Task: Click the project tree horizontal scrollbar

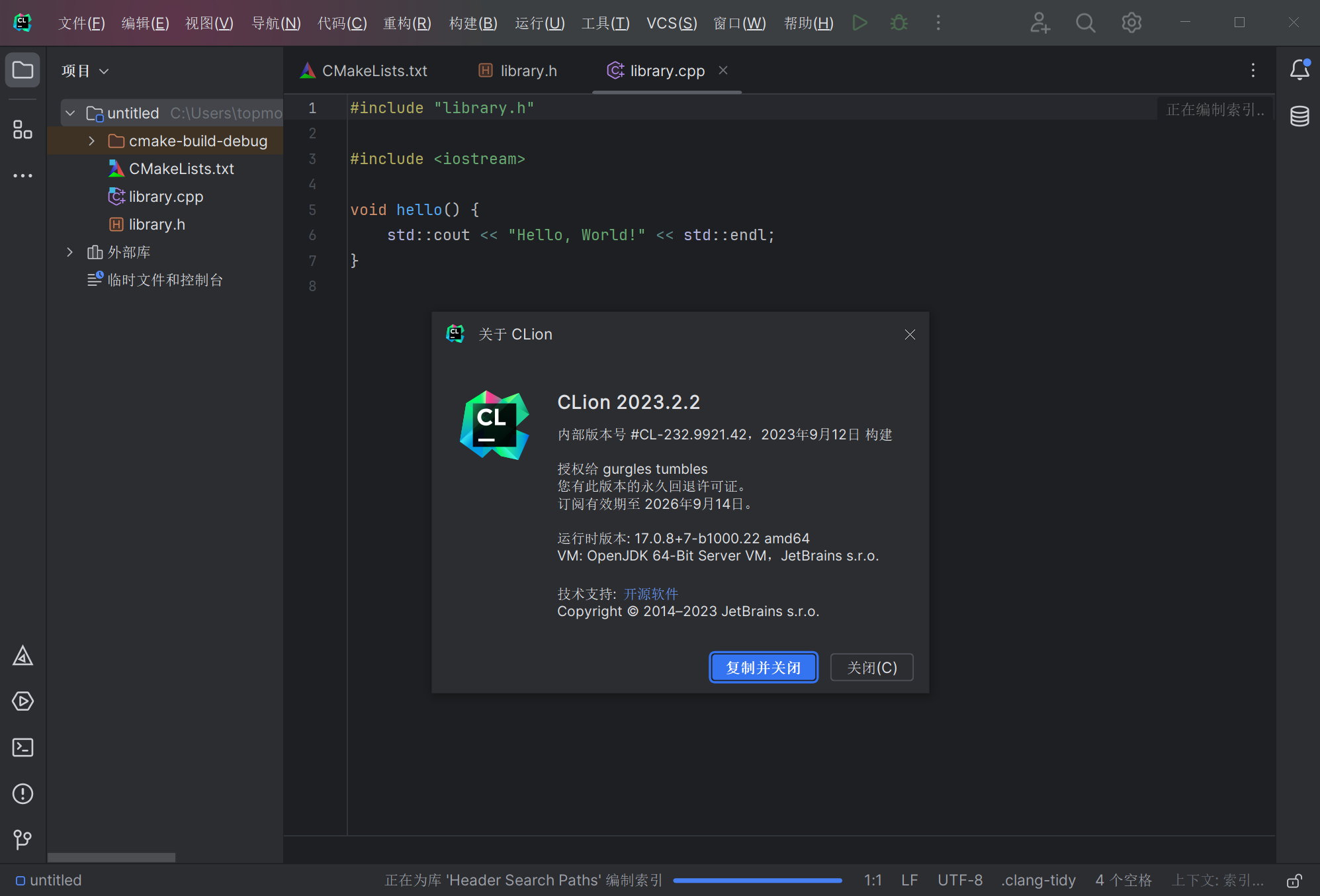Action: pos(111,858)
